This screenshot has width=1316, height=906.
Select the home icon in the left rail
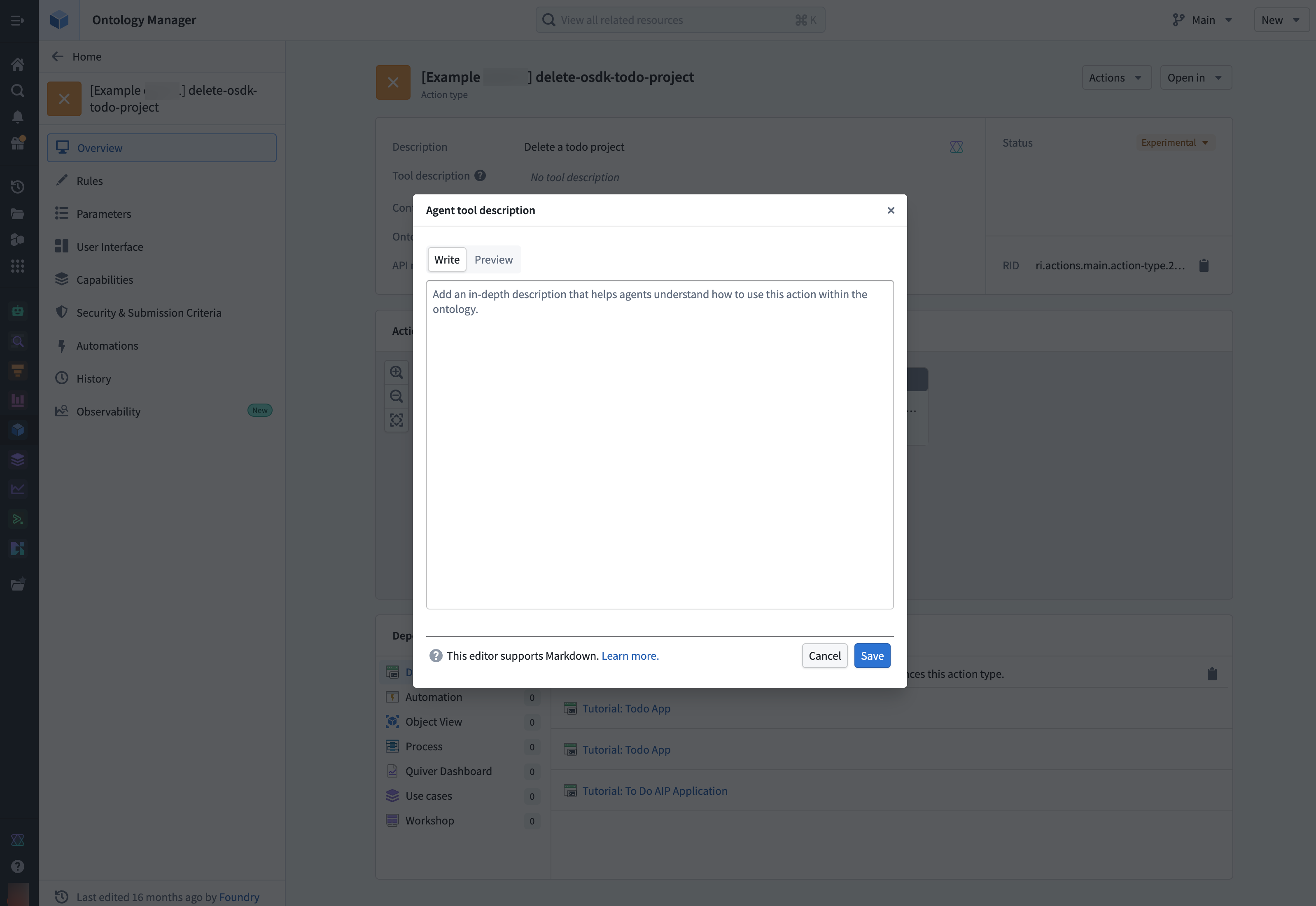(x=18, y=64)
